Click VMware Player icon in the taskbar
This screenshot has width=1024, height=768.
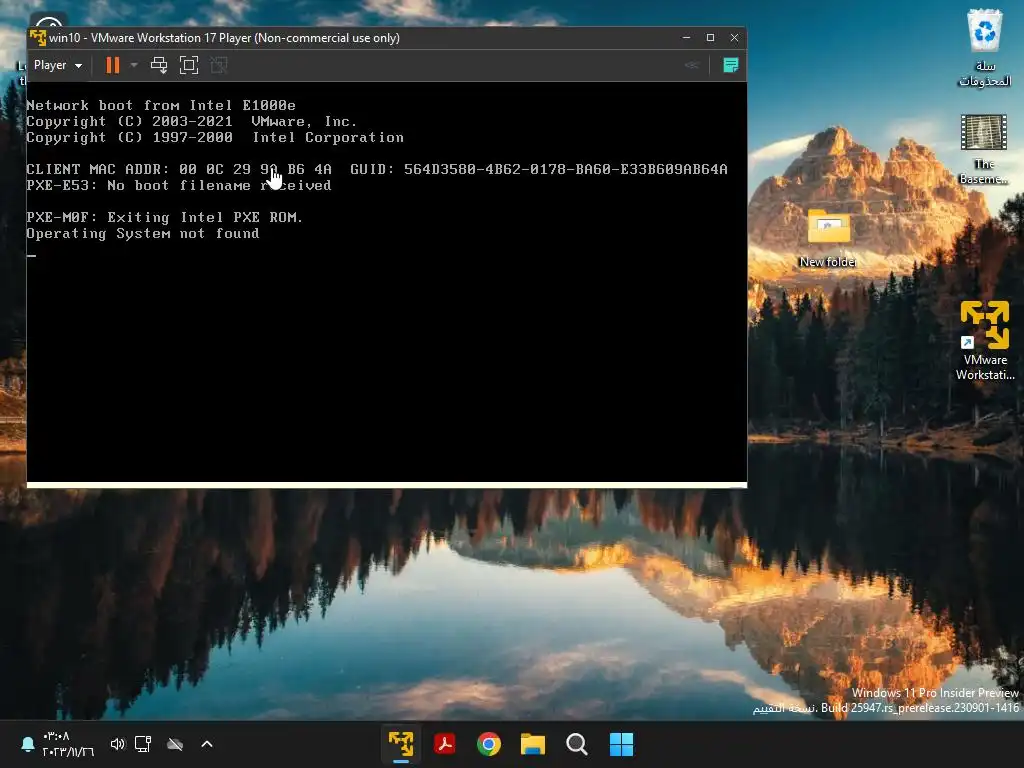[x=401, y=744]
